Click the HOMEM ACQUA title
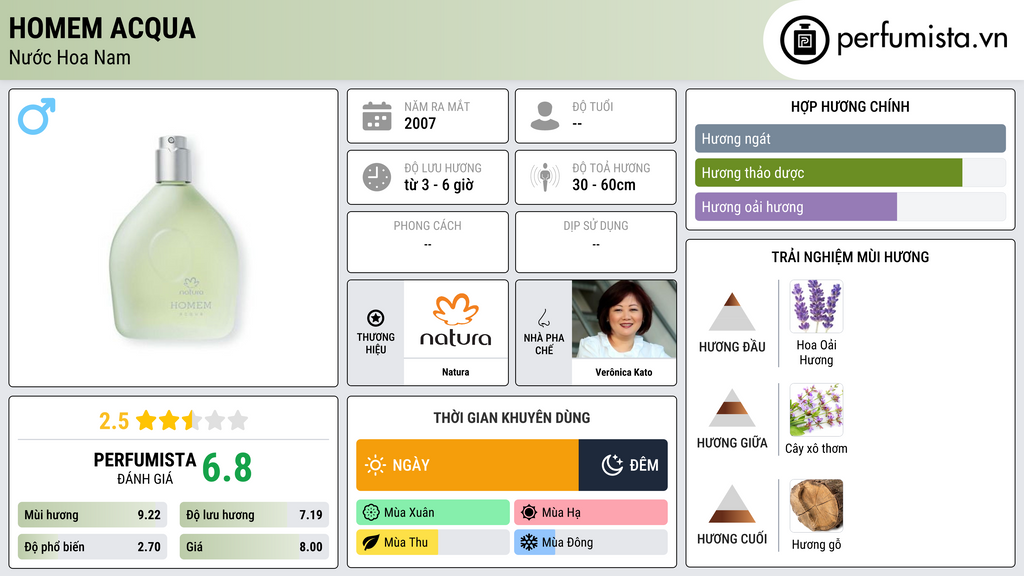The image size is (1024, 576). point(102,29)
